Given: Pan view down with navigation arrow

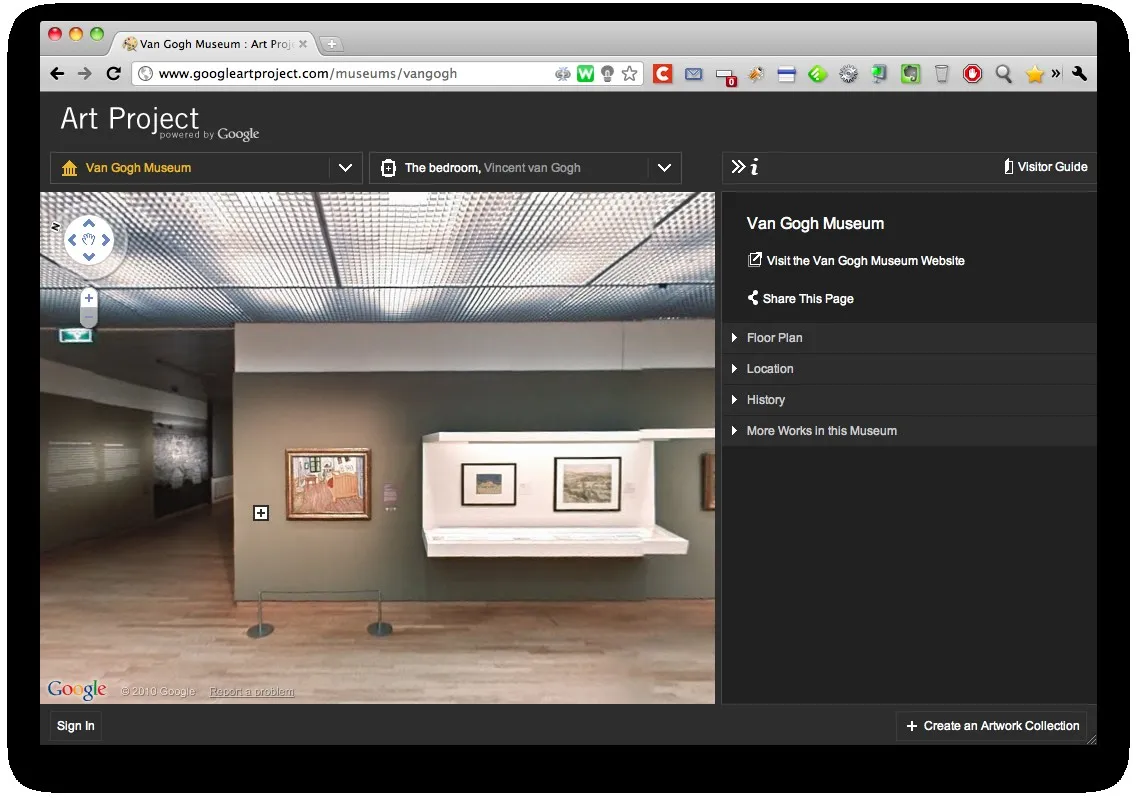Looking at the screenshot, I should (x=88, y=257).
